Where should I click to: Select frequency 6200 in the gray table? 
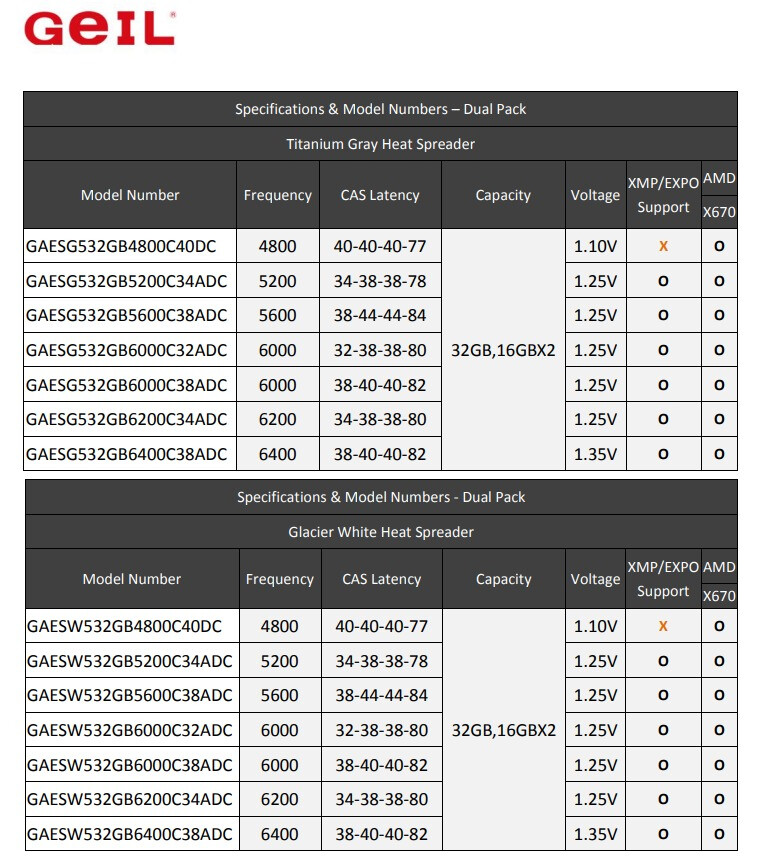tap(277, 419)
